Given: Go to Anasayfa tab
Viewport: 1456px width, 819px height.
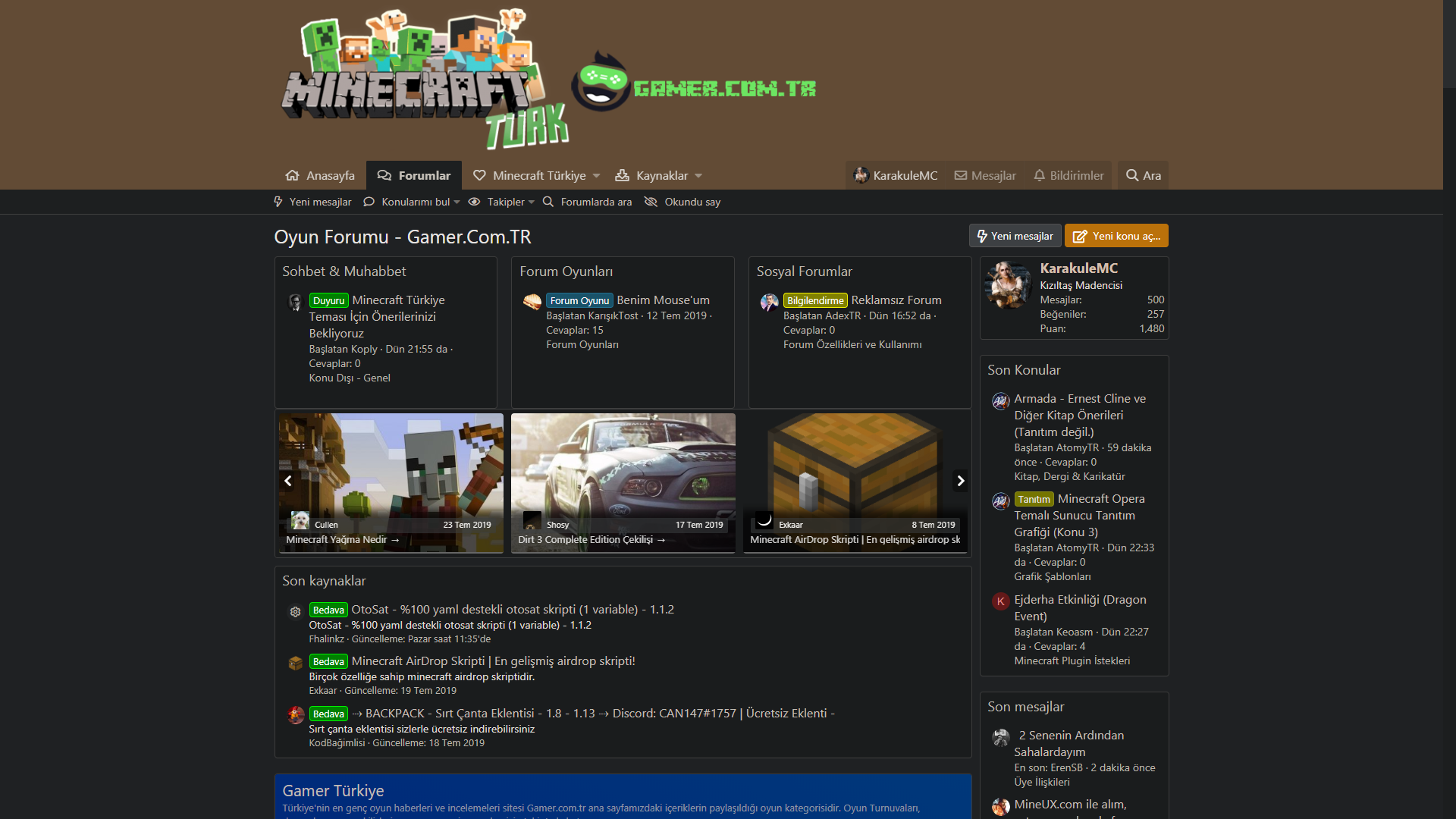Looking at the screenshot, I should click(320, 175).
